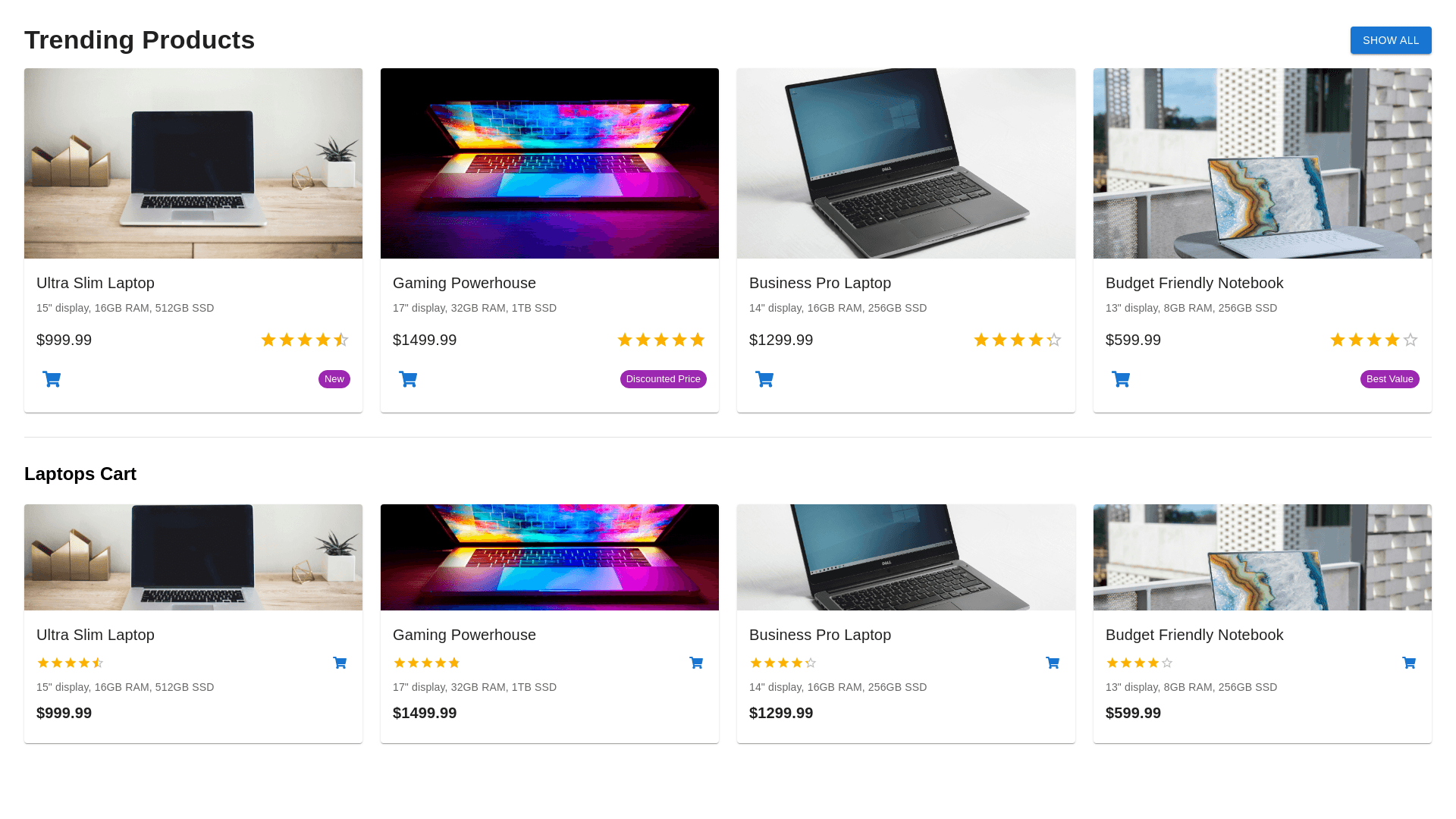Add trending Gaming Powerhouse to cart

[408, 379]
